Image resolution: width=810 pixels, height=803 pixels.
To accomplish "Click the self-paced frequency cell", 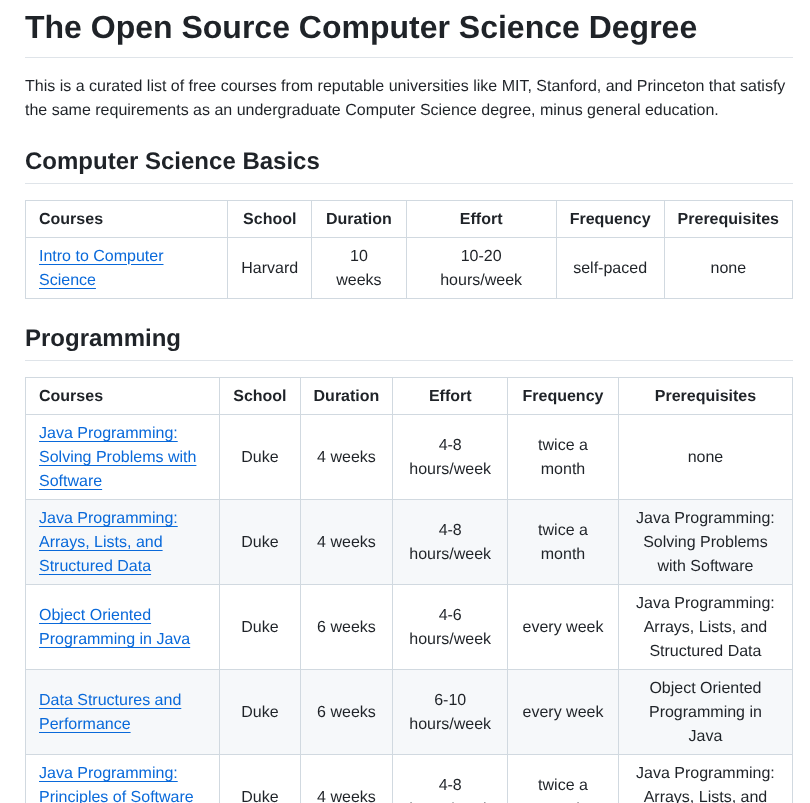I will pyautogui.click(x=610, y=268).
